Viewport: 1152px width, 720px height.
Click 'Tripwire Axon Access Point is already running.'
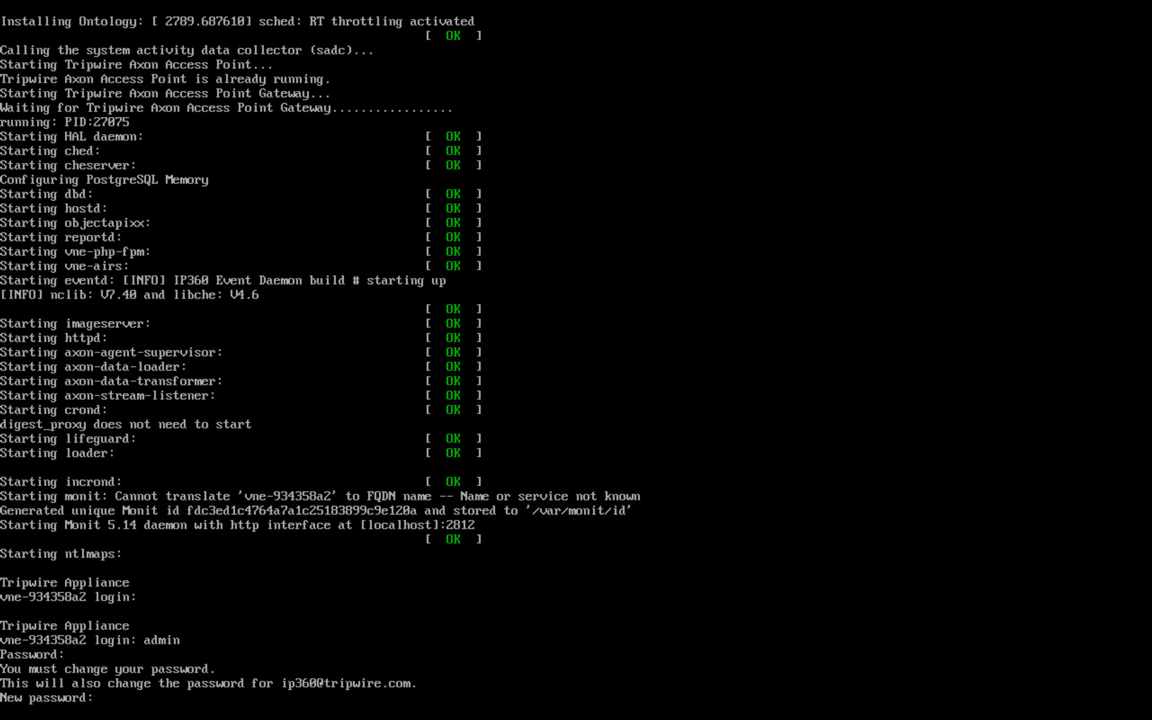tap(165, 79)
